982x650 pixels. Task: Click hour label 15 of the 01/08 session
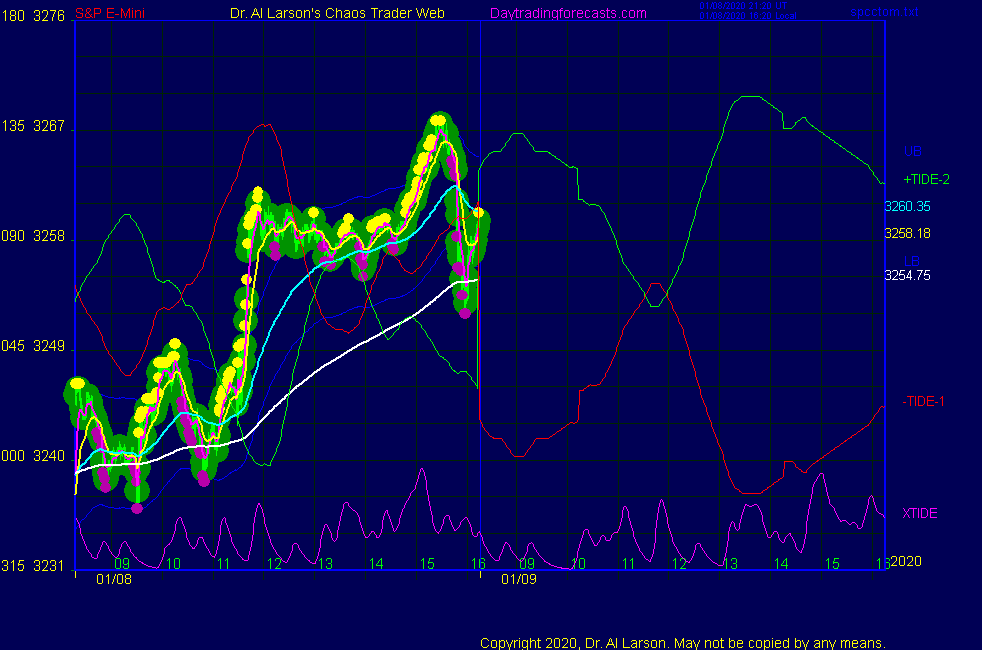[x=427, y=564]
